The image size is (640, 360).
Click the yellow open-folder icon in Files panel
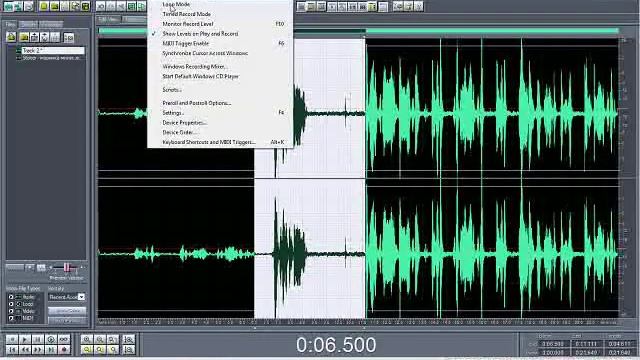pos(24,37)
